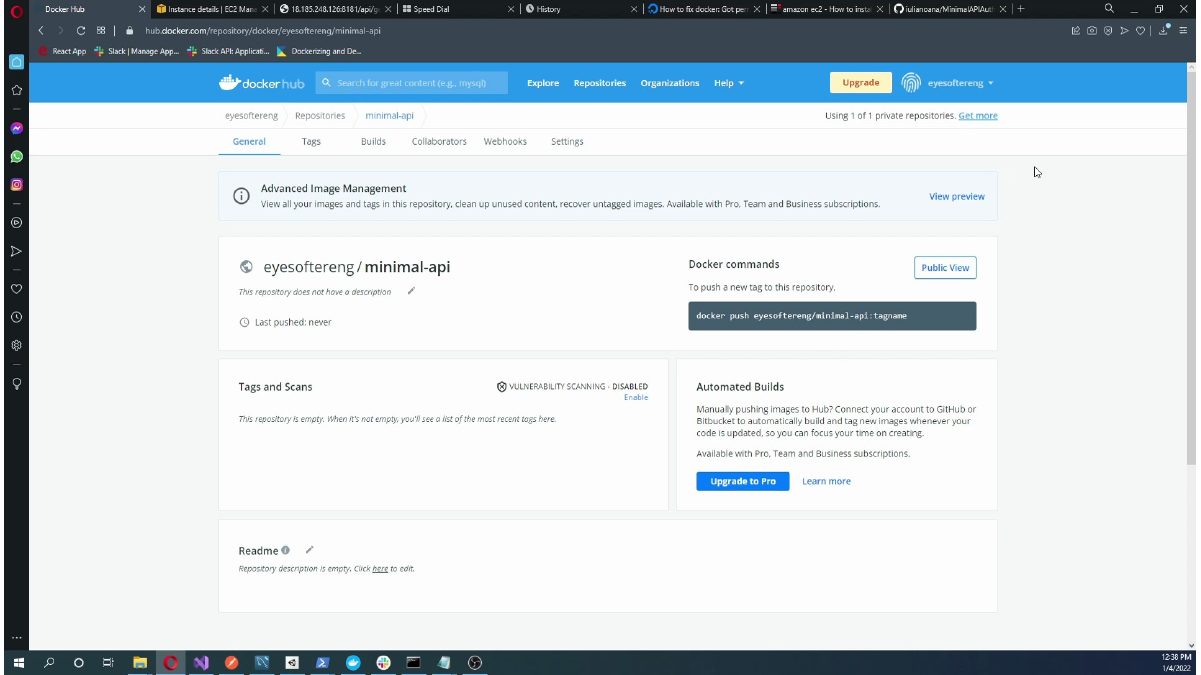The height and width of the screenshot is (675, 1201).
Task: Open File Explorer from the taskbar
Action: (x=140, y=662)
